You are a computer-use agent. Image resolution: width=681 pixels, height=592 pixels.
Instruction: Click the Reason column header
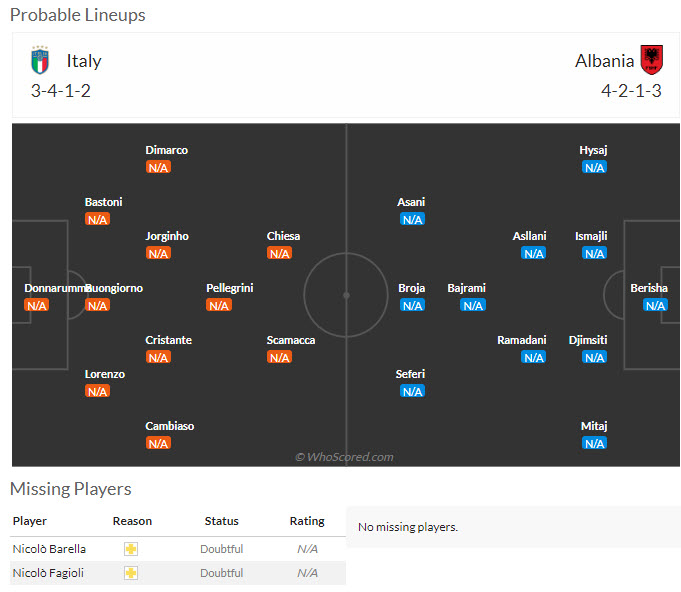(x=132, y=521)
